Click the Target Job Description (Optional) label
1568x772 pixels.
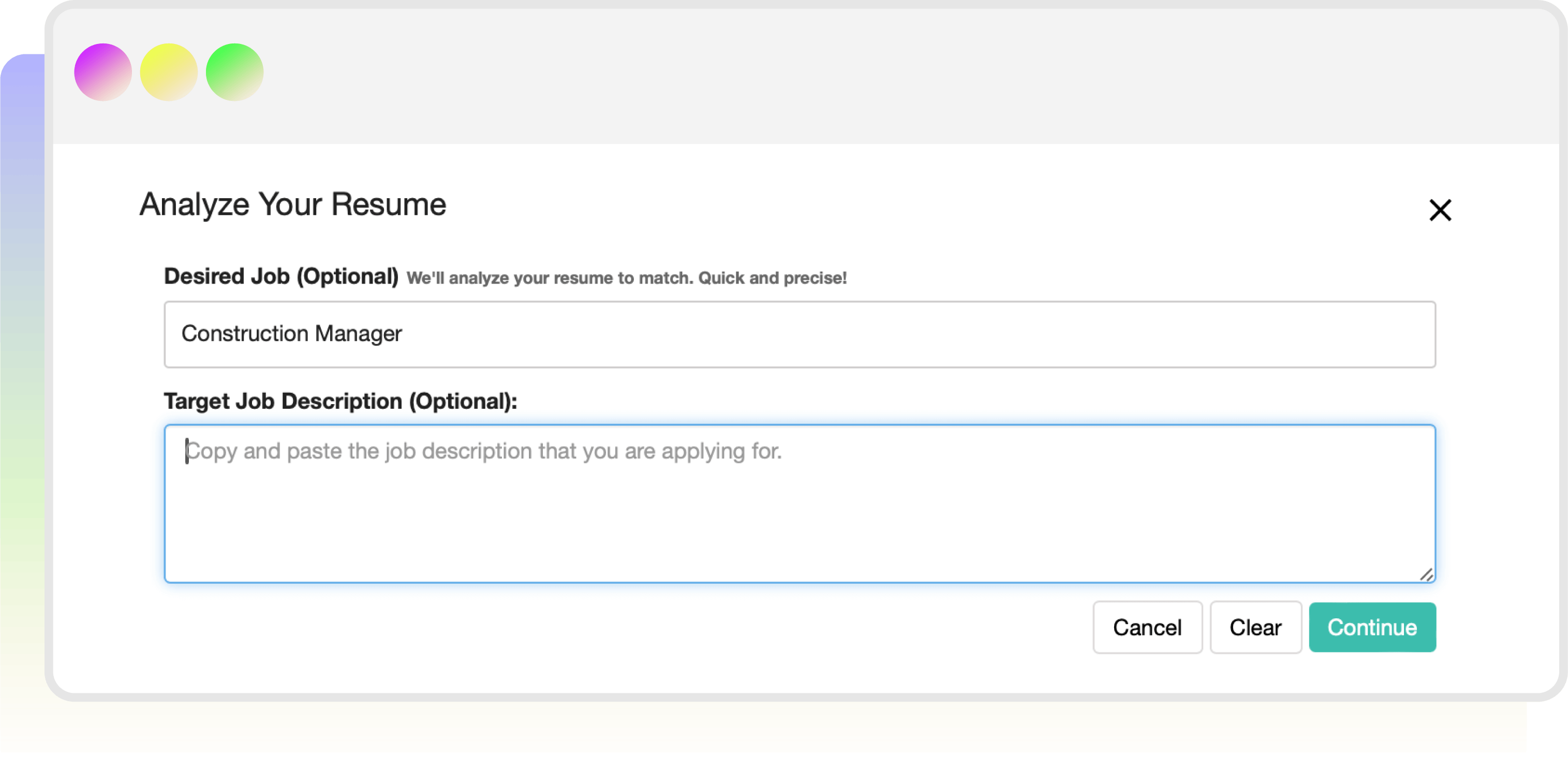tap(339, 400)
